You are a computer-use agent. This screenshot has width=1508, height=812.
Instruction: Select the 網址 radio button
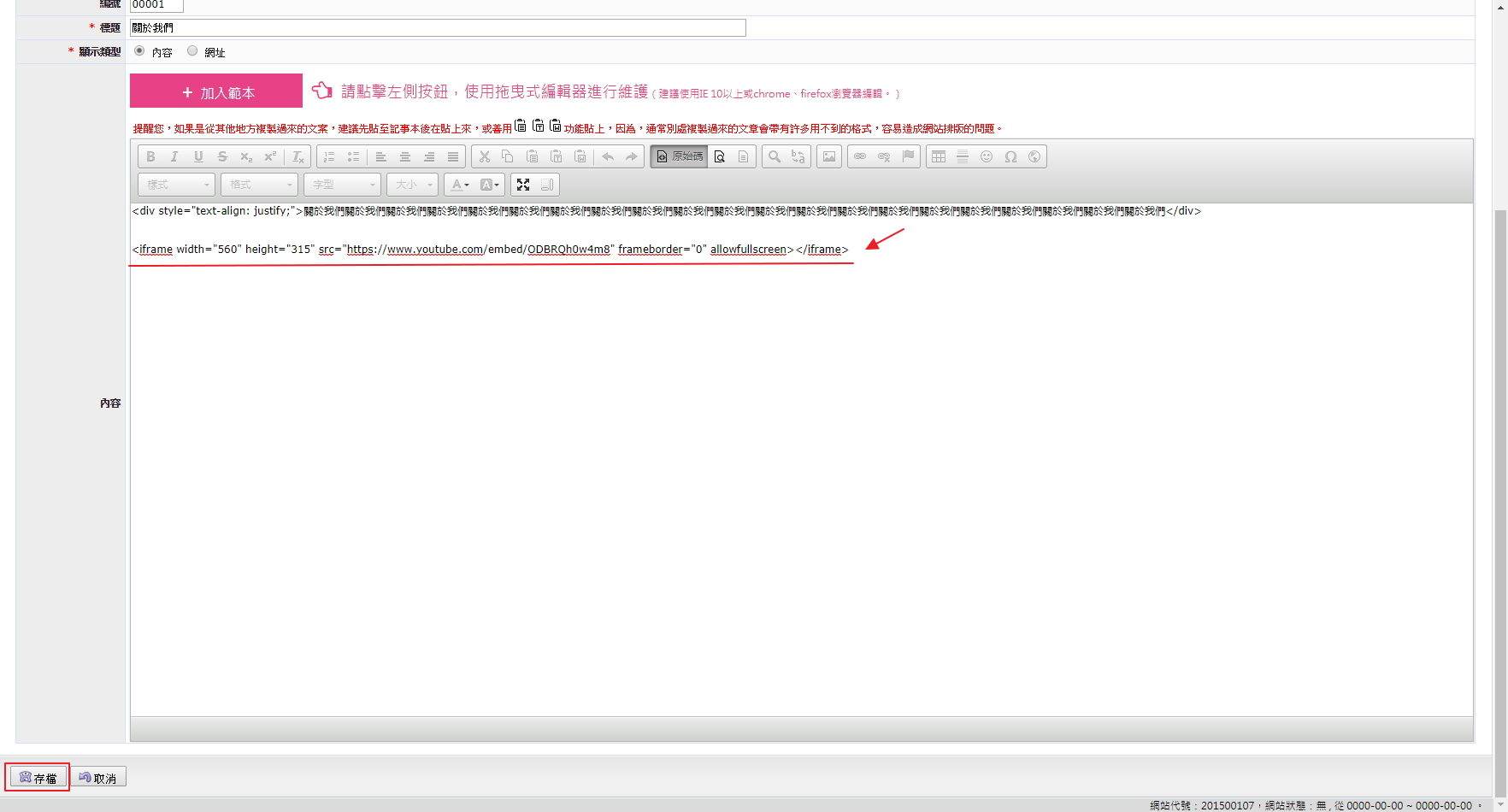(192, 51)
